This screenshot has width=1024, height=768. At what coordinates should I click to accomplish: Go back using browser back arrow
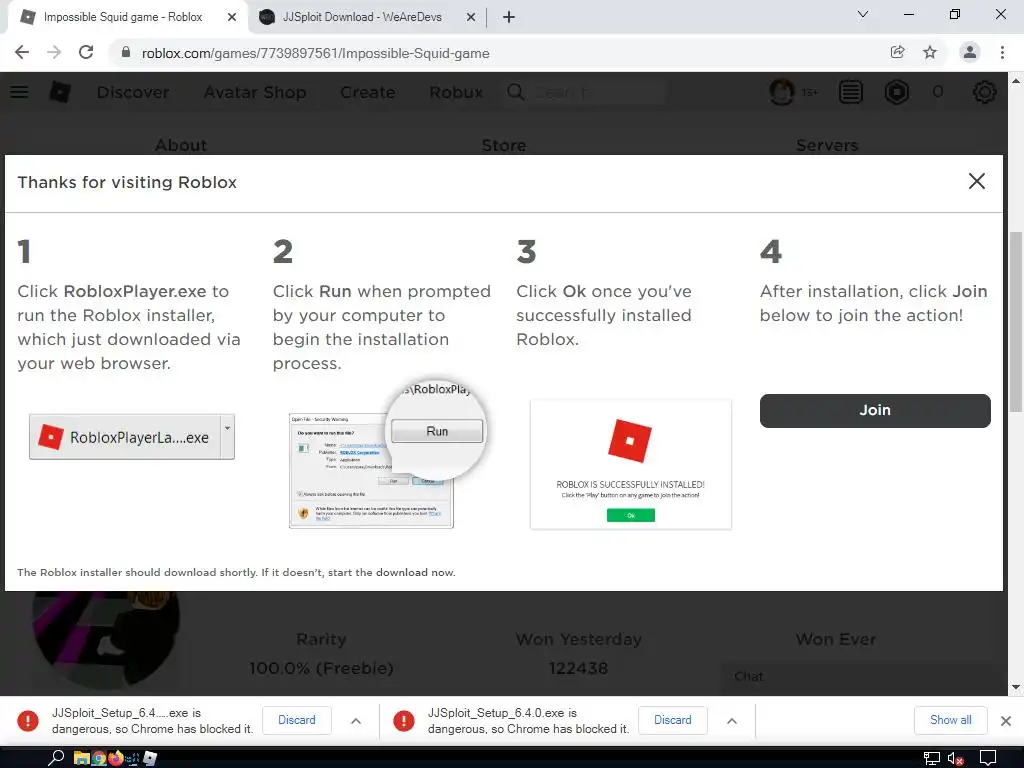[22, 52]
